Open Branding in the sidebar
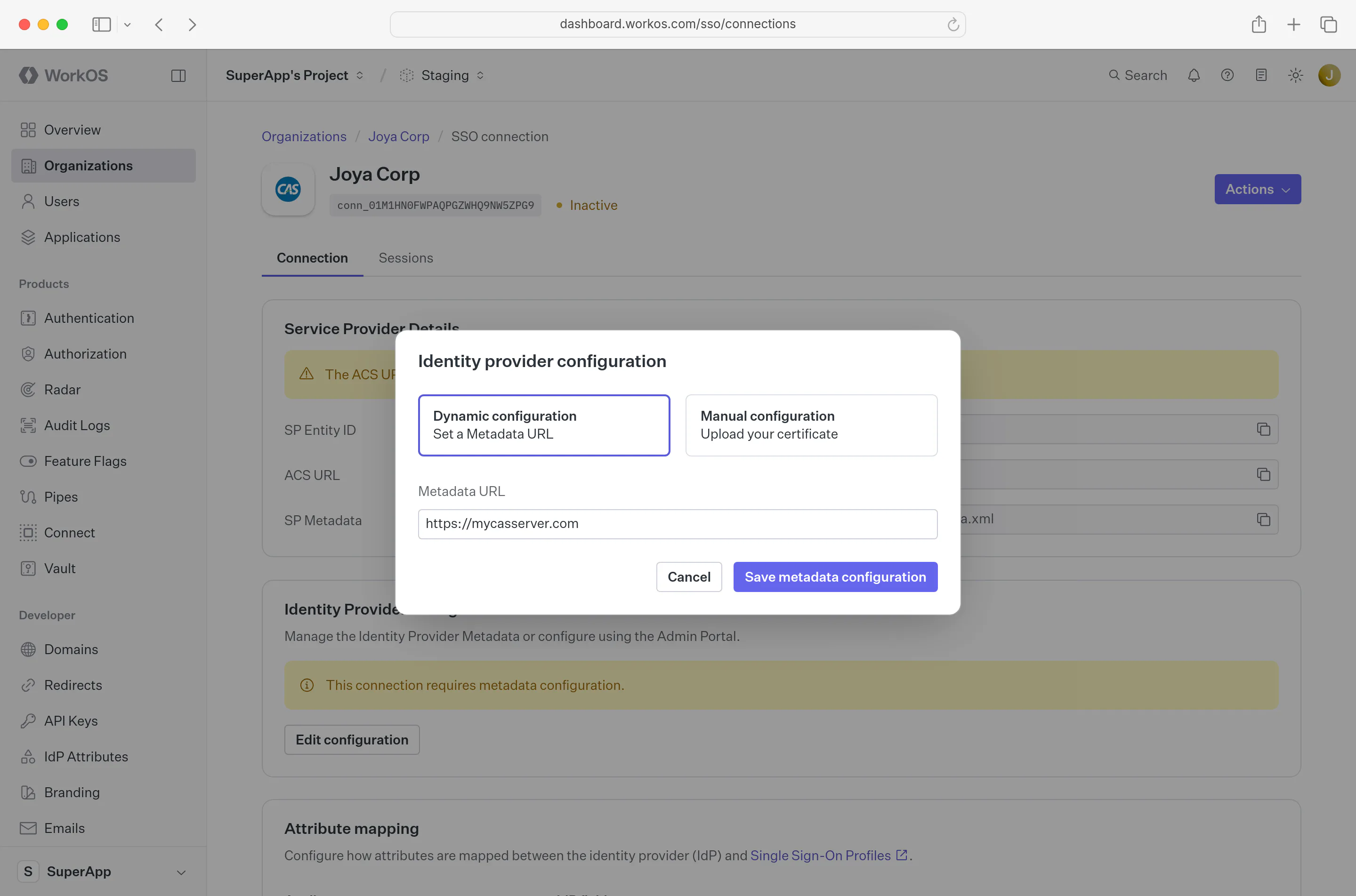This screenshot has height=896, width=1356. [x=104, y=792]
